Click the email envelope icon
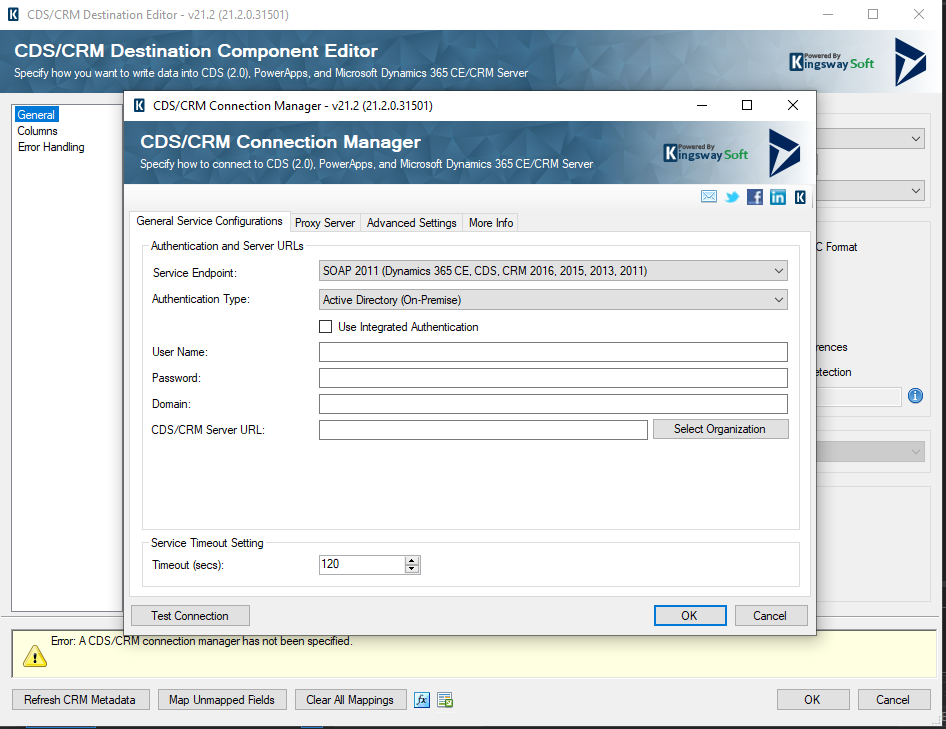Viewport: 946px width, 729px height. tap(709, 197)
